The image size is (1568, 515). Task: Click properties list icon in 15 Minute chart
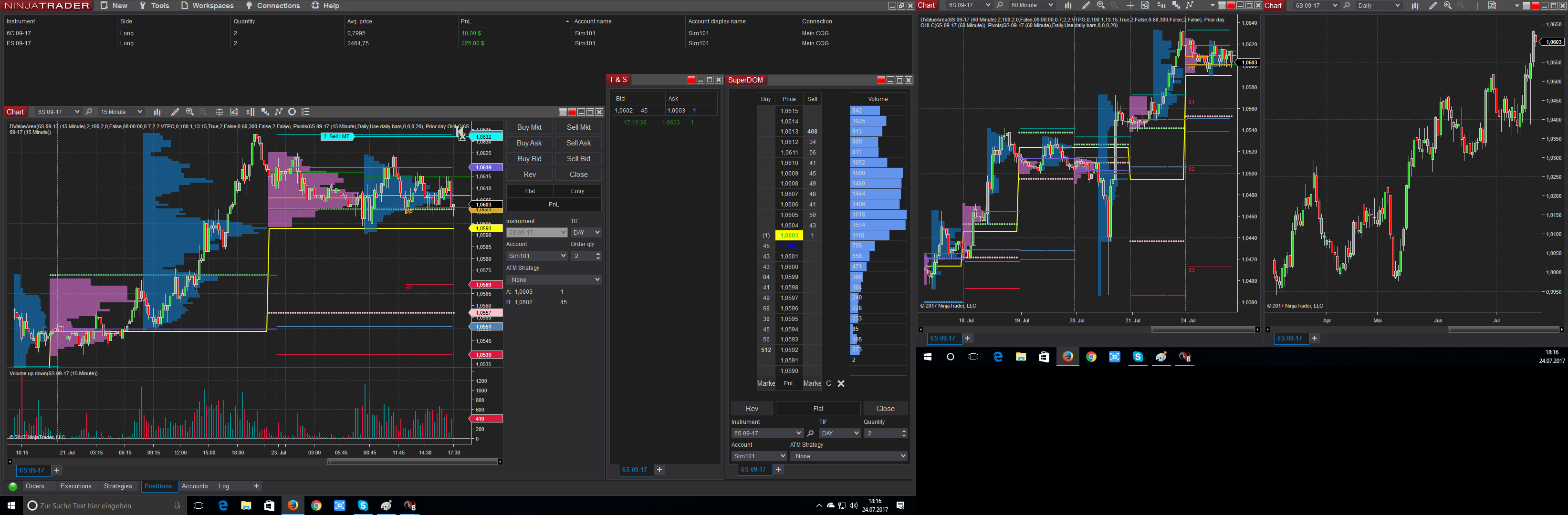(305, 112)
